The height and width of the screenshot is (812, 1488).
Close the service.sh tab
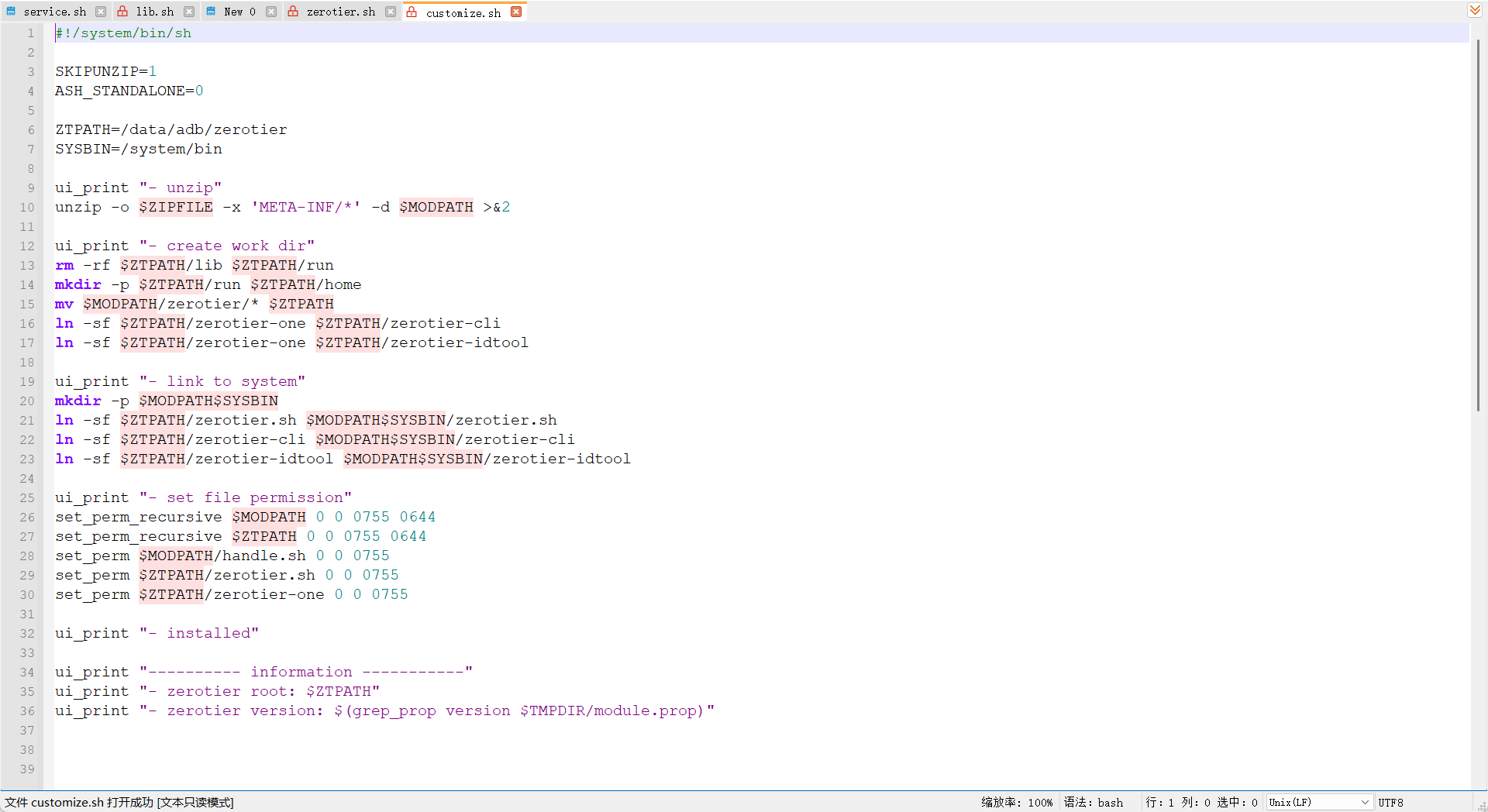(101, 12)
